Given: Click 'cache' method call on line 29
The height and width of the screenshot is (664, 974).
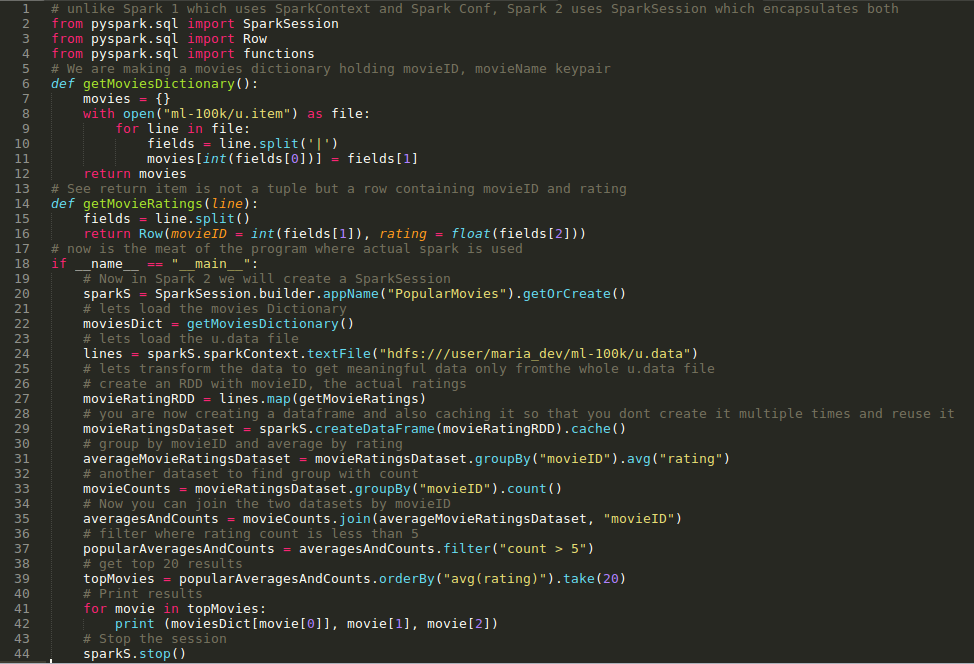Looking at the screenshot, I should 591,429.
